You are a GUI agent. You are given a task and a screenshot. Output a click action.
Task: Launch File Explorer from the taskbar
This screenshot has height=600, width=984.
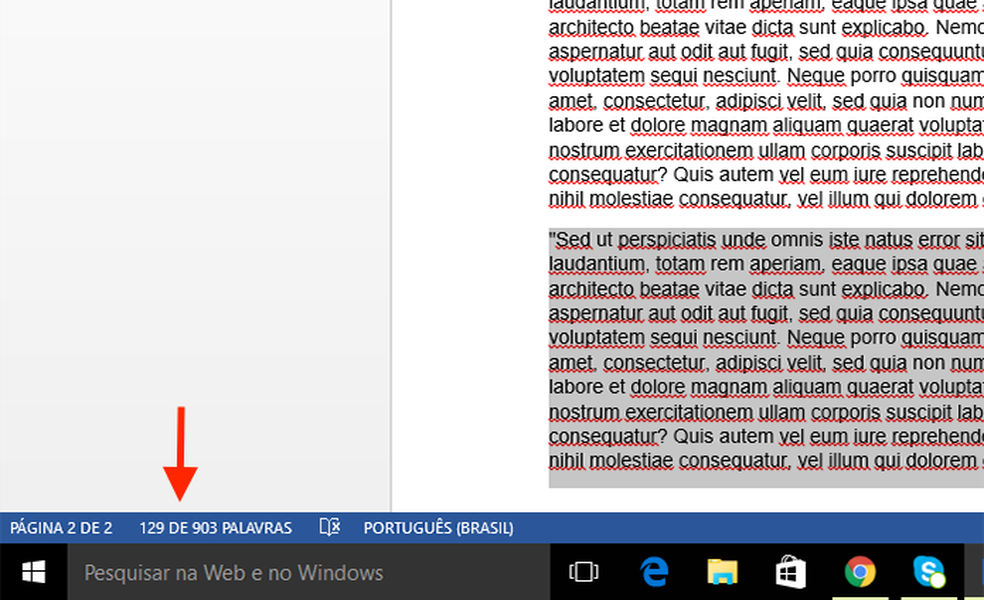point(722,572)
